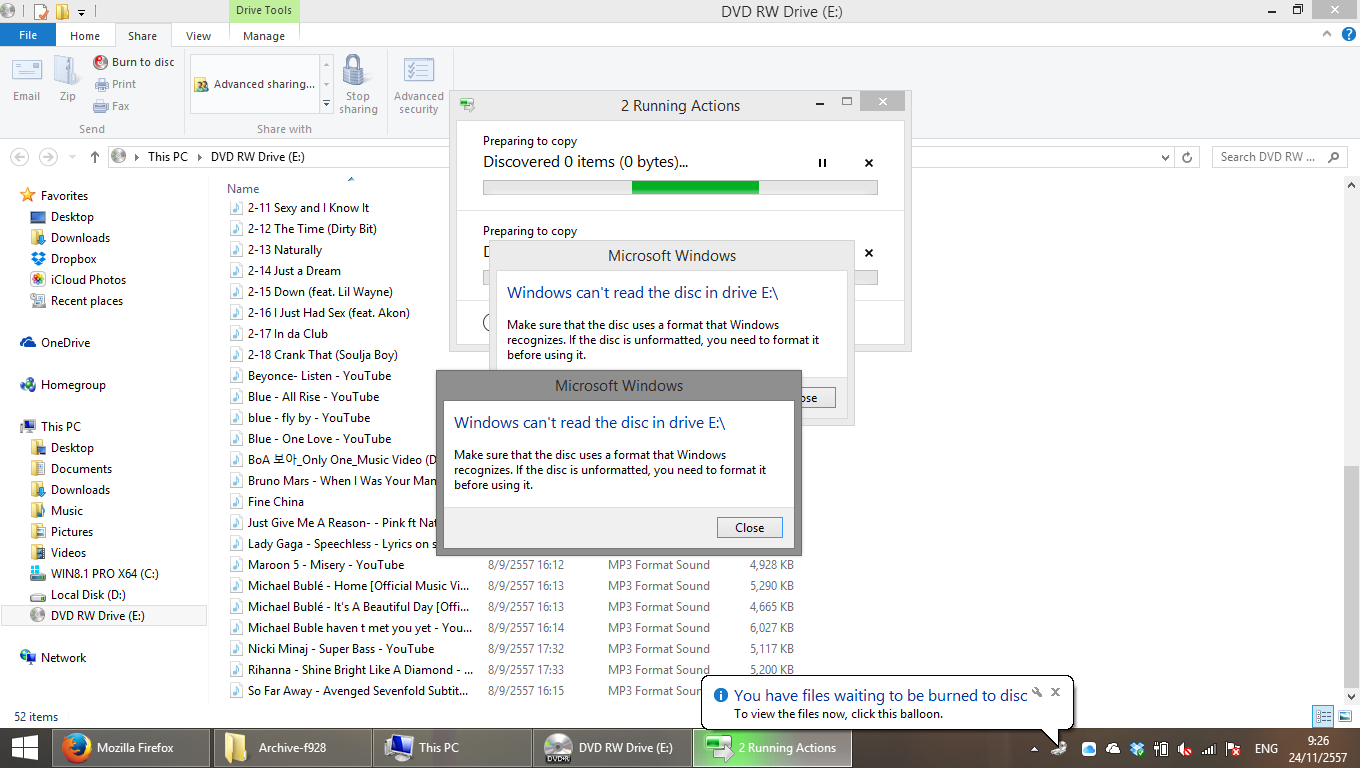Image resolution: width=1360 pixels, height=768 pixels.
Task: Open the network signal tray icon
Action: 1209,748
